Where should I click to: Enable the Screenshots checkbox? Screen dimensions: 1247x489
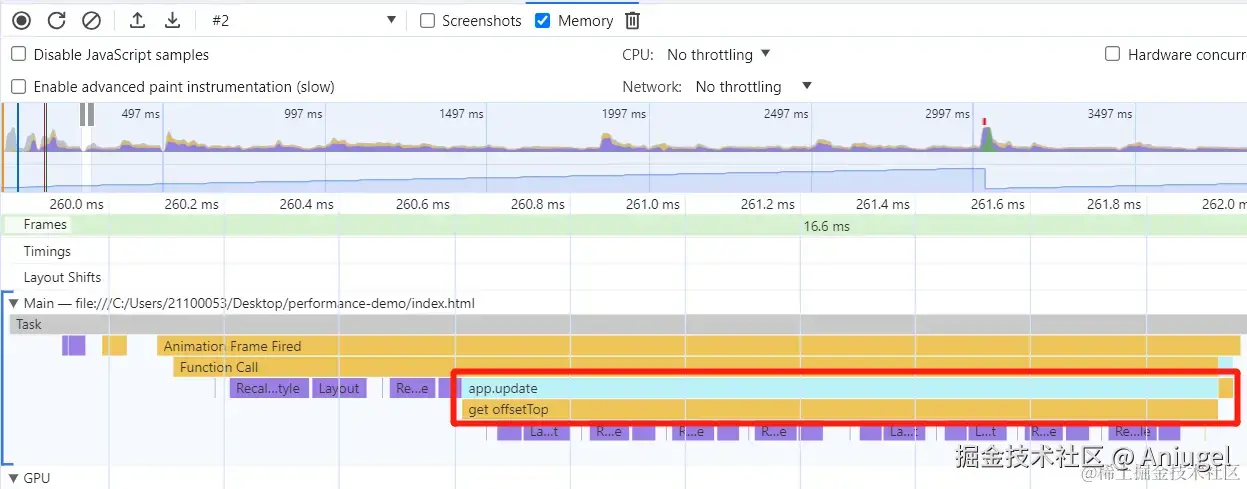[x=428, y=20]
